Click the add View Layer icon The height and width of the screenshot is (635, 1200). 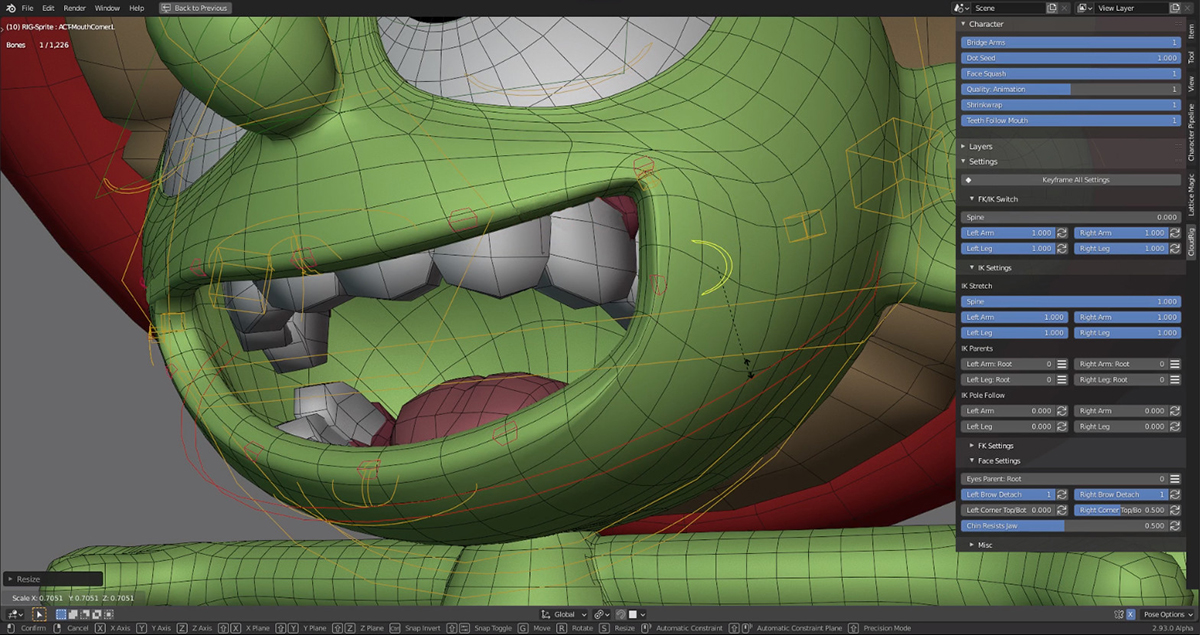pyautogui.click(x=1174, y=8)
